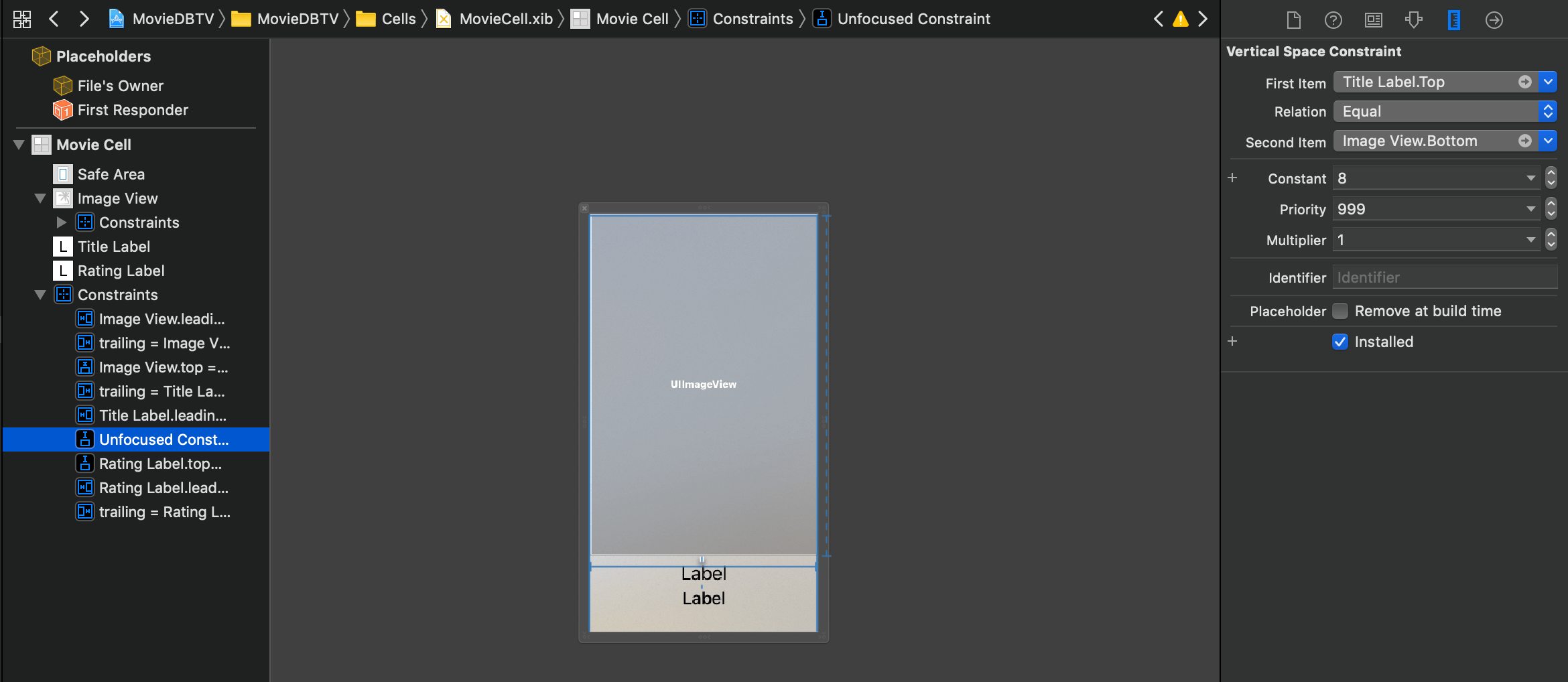The width and height of the screenshot is (1568, 682).
Task: Click the Cells folder breadcrumb
Action: tap(398, 19)
